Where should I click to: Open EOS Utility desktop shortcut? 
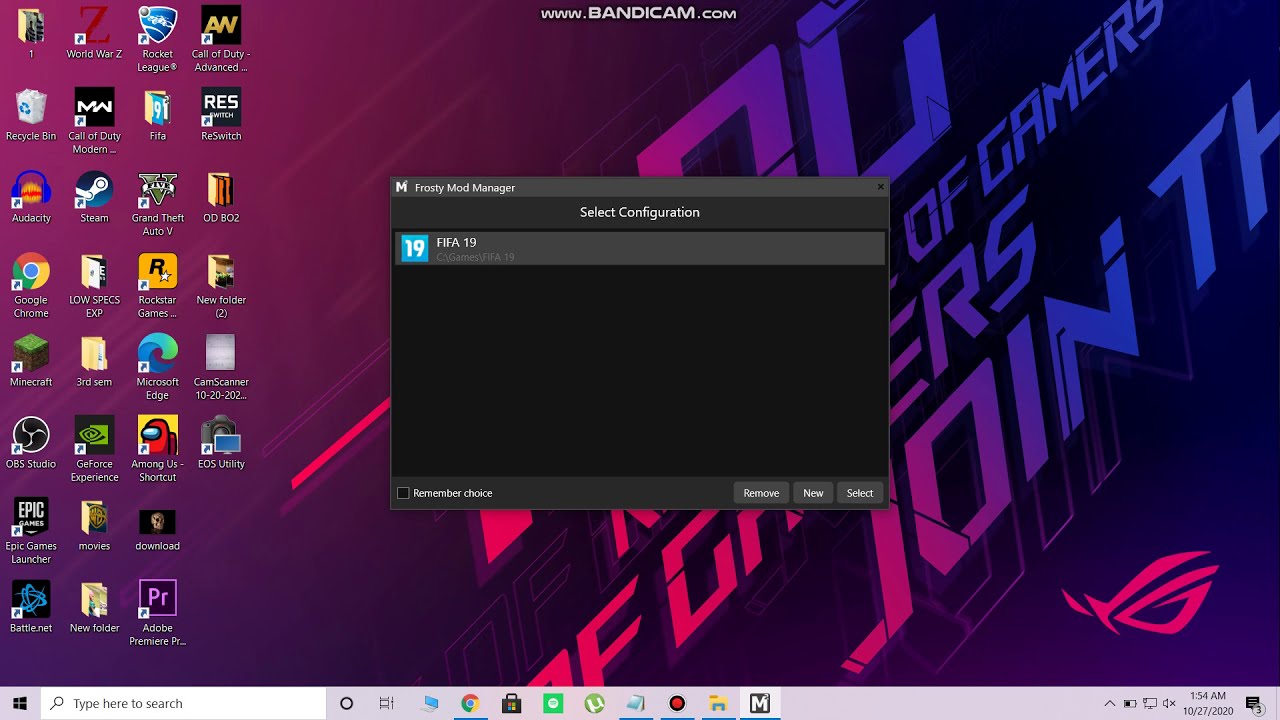(x=221, y=444)
